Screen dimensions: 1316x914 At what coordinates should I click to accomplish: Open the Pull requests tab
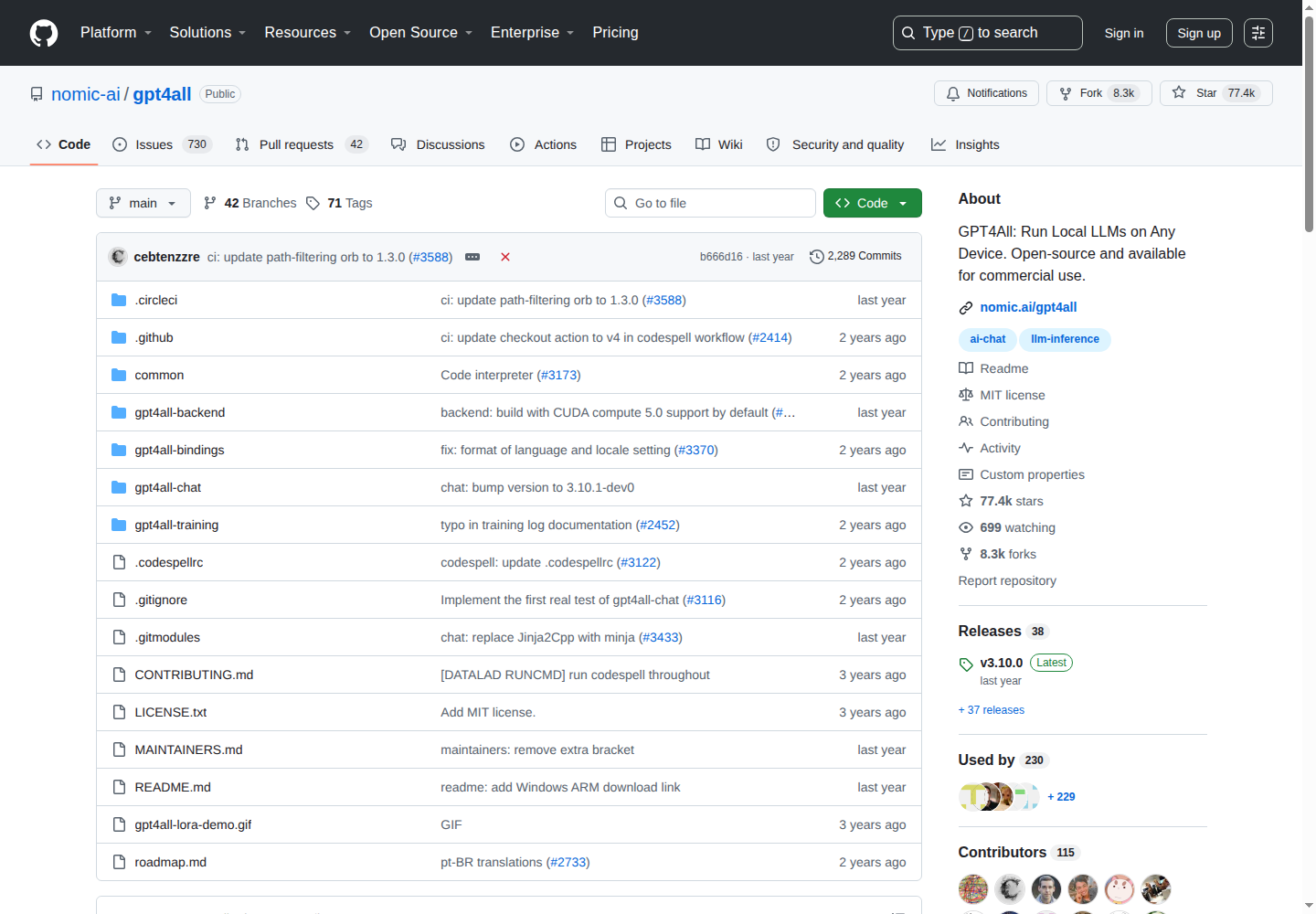tap(301, 144)
